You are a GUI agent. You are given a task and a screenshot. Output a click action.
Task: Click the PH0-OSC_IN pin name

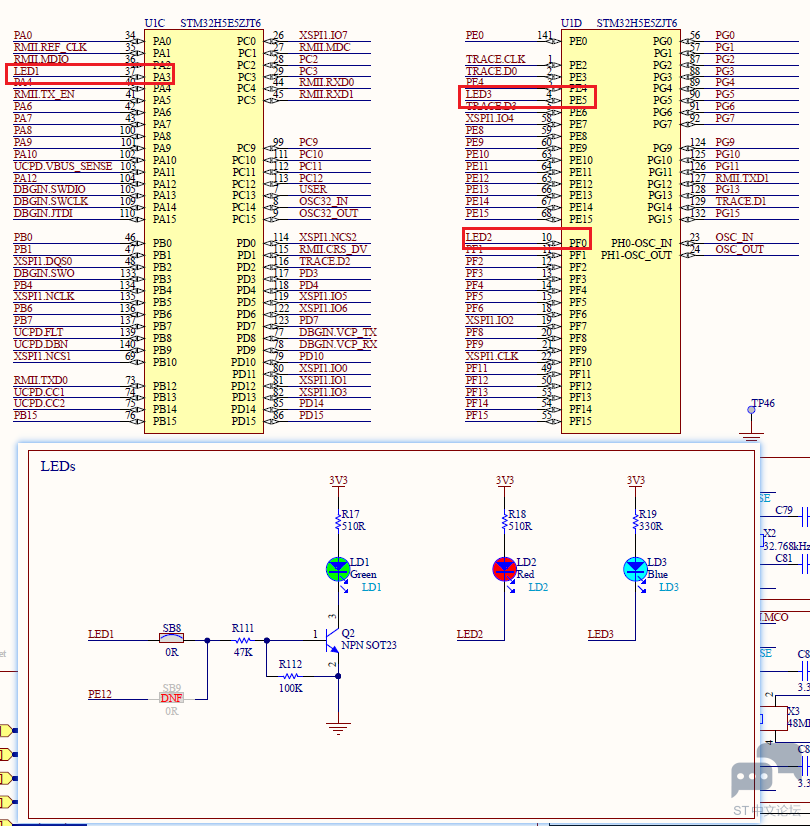[641, 243]
